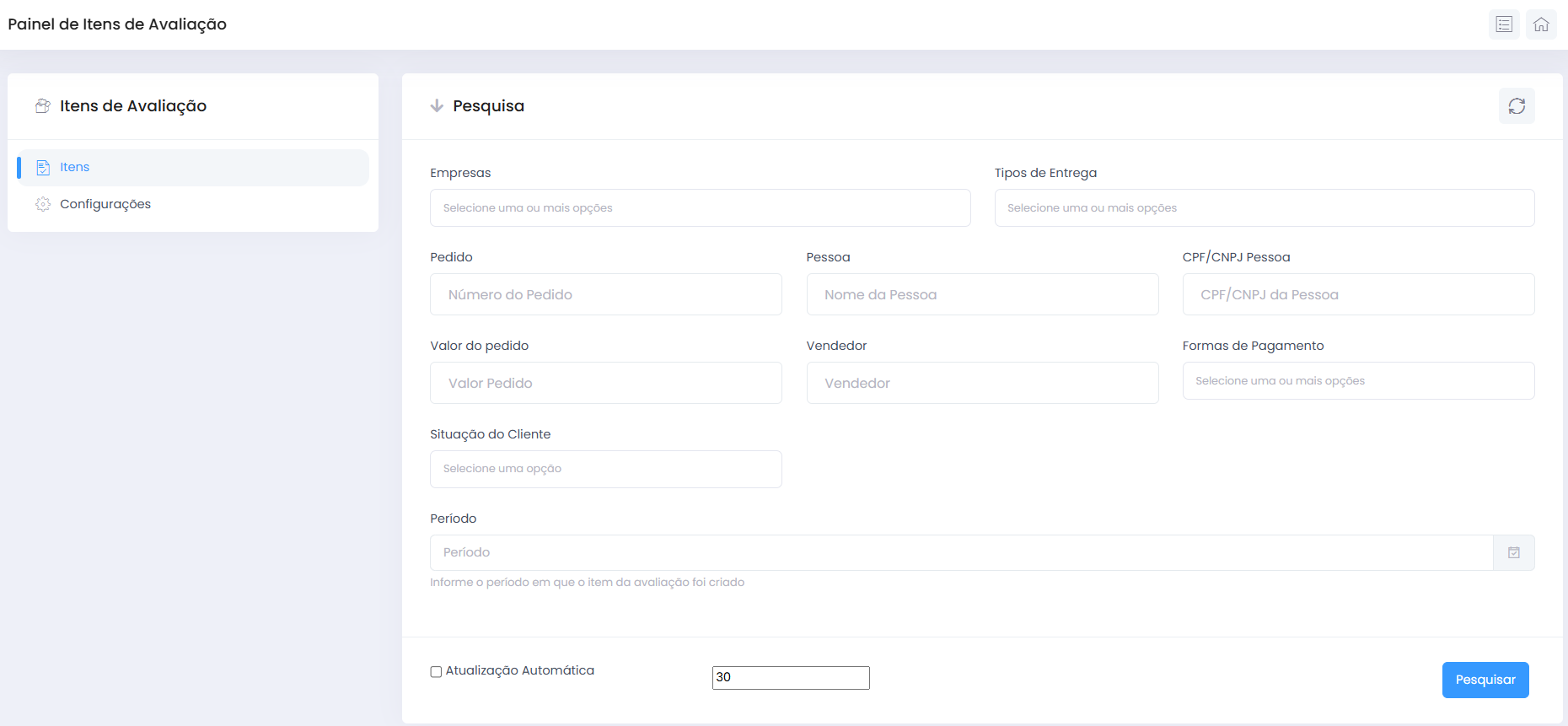The width and height of the screenshot is (1568, 726).
Task: Focus the Número do Pedido field
Action: [605, 295]
